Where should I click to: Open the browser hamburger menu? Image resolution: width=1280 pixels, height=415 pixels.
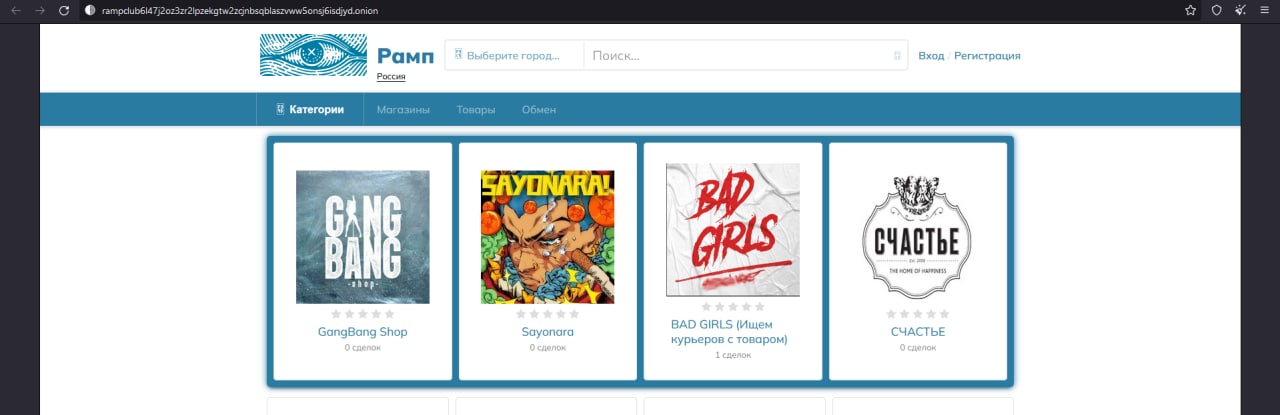pyautogui.click(x=1266, y=10)
